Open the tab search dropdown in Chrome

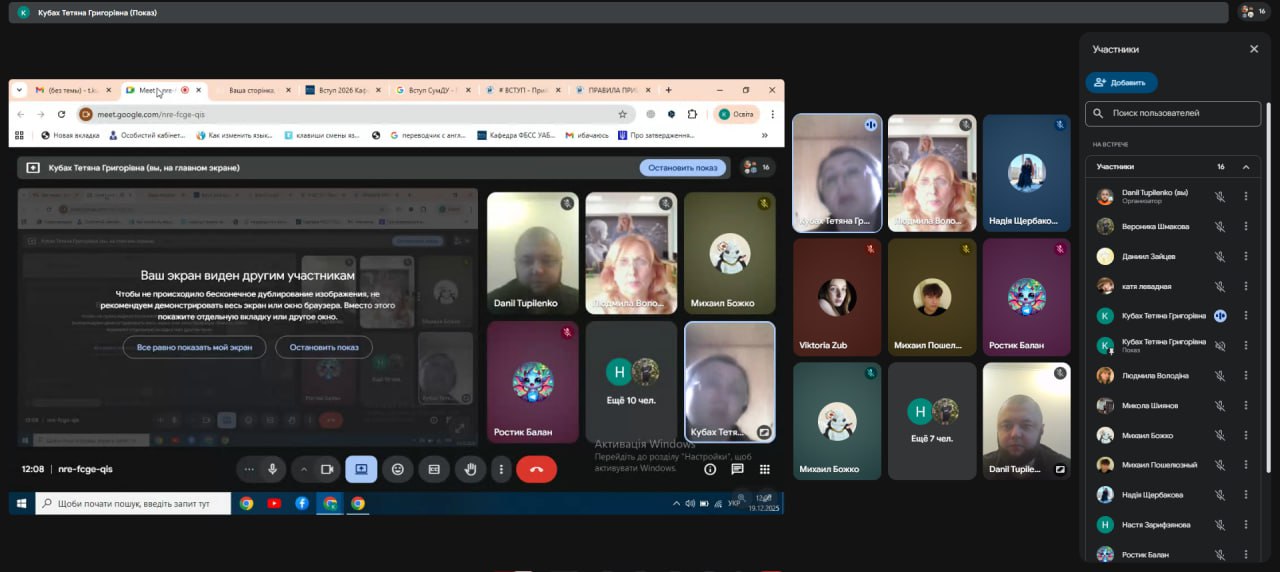coord(19,90)
